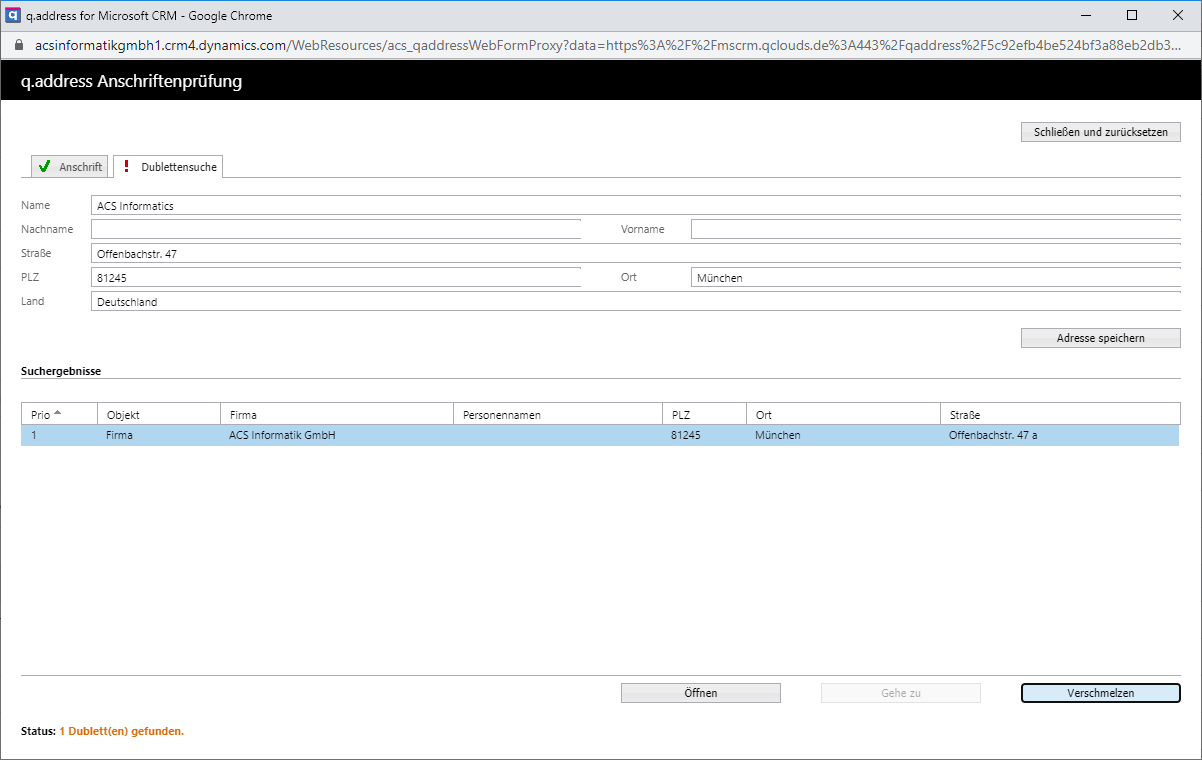This screenshot has height=760, width=1202.
Task: Sort results by PLZ column header
Action: tap(704, 414)
